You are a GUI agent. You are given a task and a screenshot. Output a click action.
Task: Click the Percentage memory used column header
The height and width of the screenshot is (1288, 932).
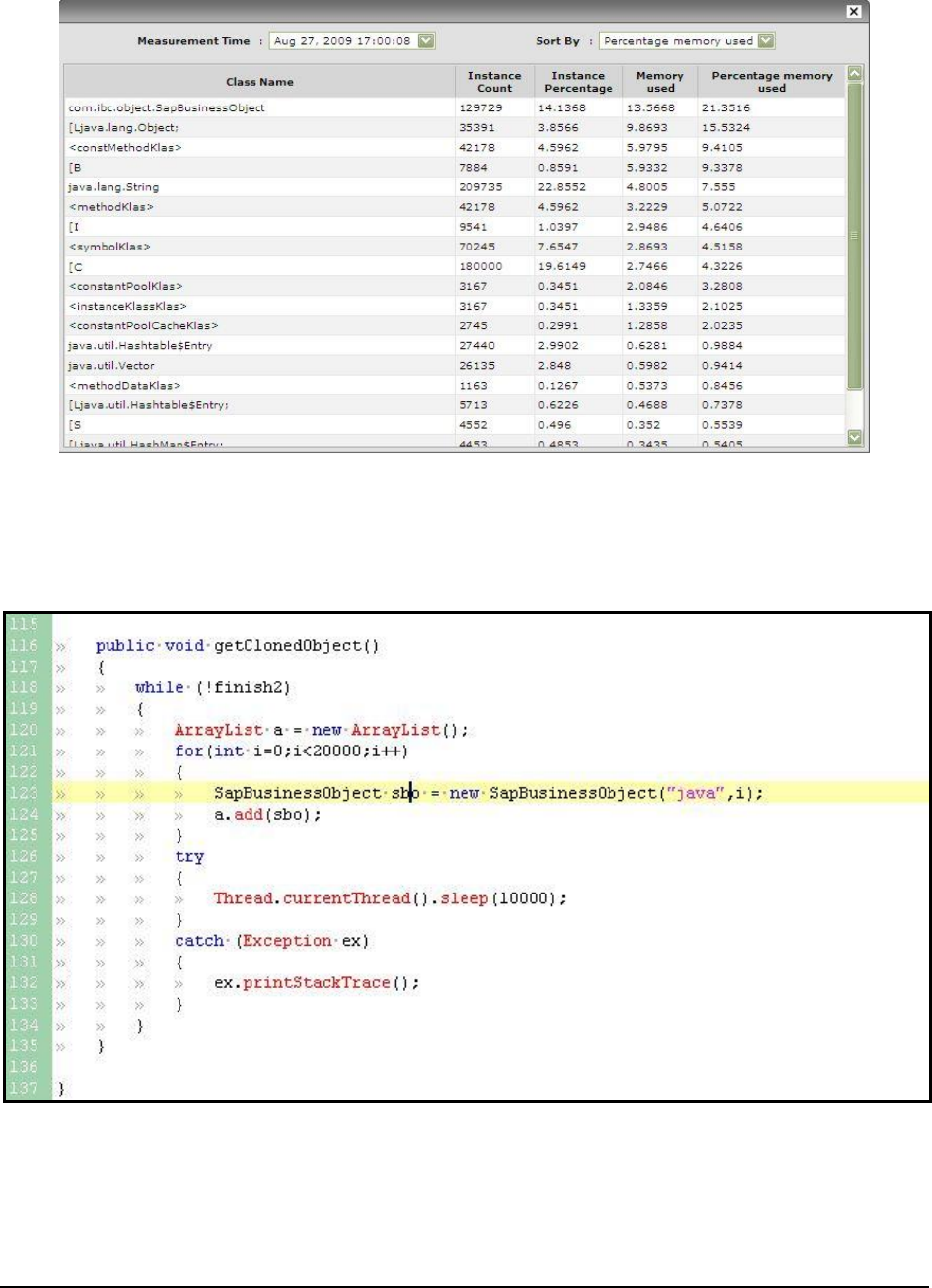pos(772,81)
